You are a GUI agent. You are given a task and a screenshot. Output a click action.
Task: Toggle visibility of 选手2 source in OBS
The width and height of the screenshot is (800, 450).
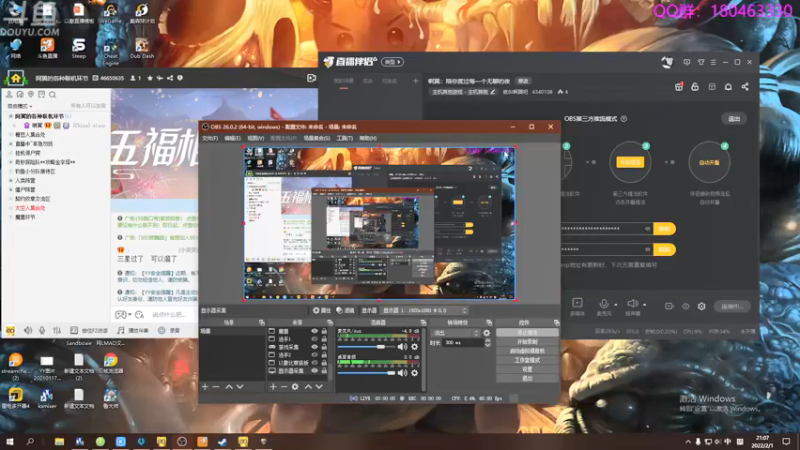(x=314, y=355)
